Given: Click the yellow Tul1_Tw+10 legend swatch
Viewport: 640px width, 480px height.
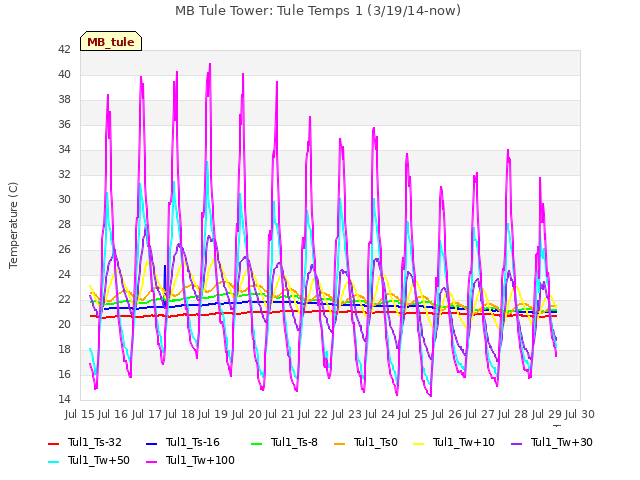Looking at the screenshot, I should pyautogui.click(x=419, y=444).
